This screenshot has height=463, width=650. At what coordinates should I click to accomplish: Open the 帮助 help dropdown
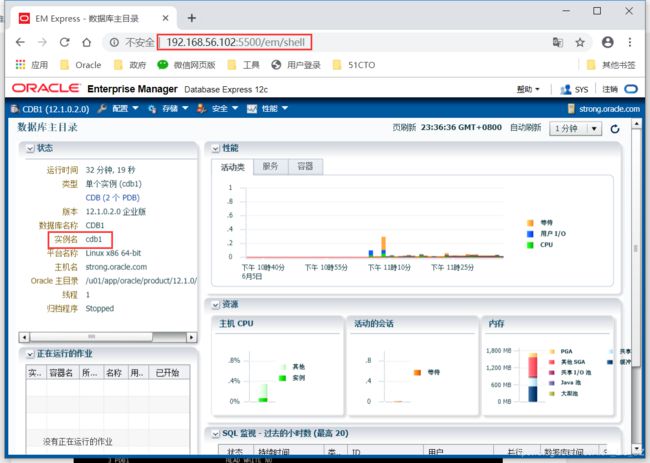pyautogui.click(x=528, y=89)
